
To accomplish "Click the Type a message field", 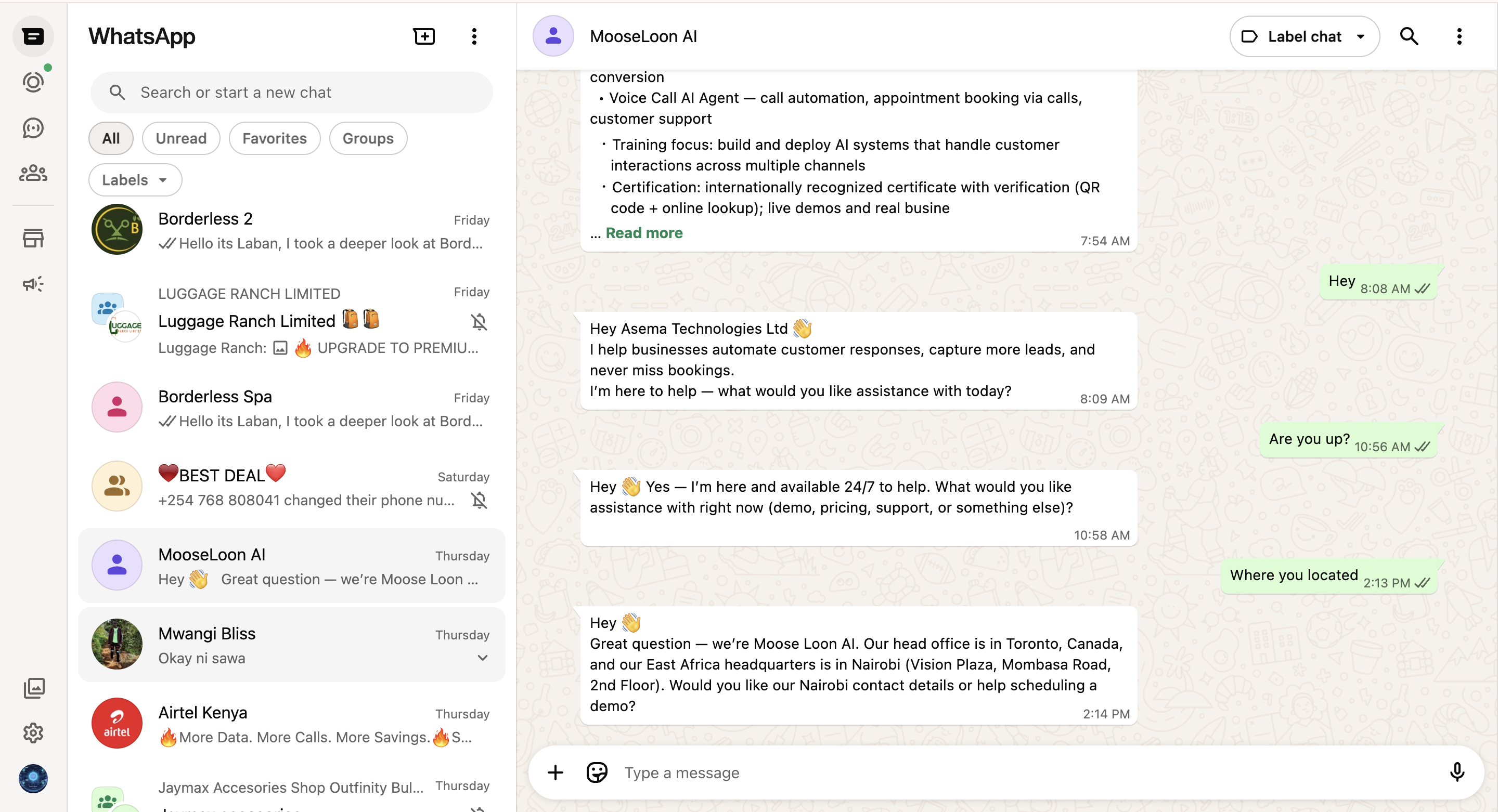I will click(x=989, y=772).
